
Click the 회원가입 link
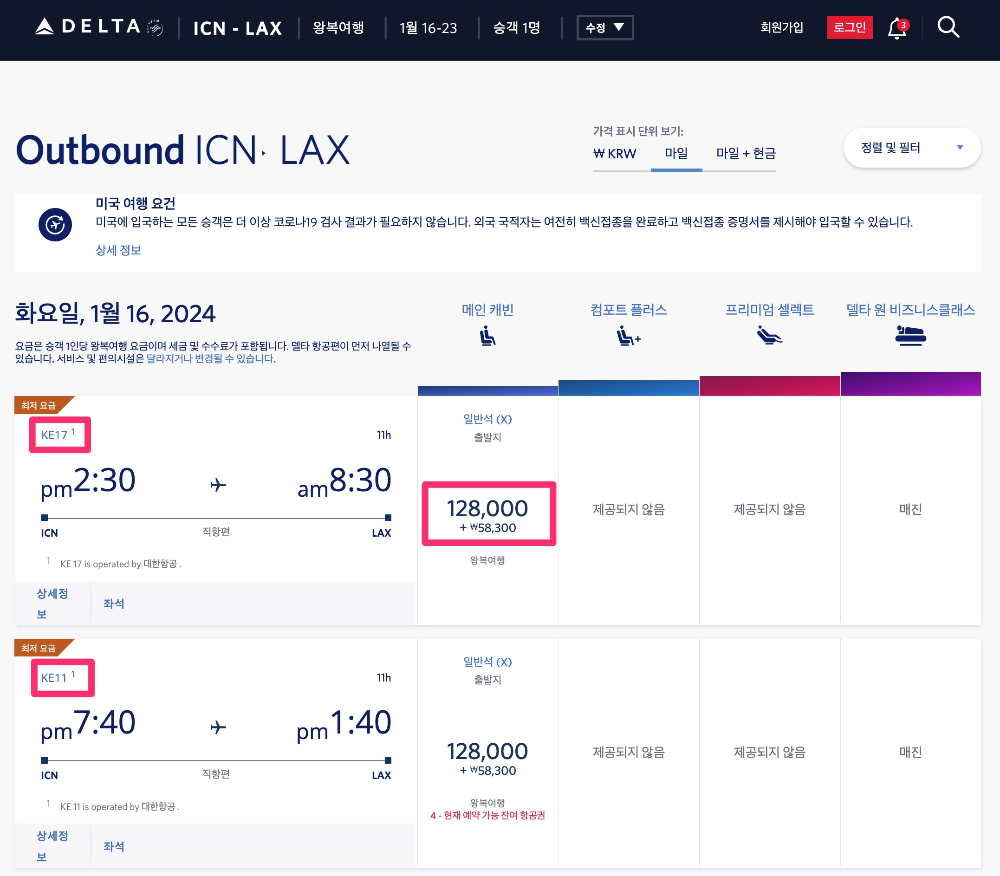click(x=781, y=27)
